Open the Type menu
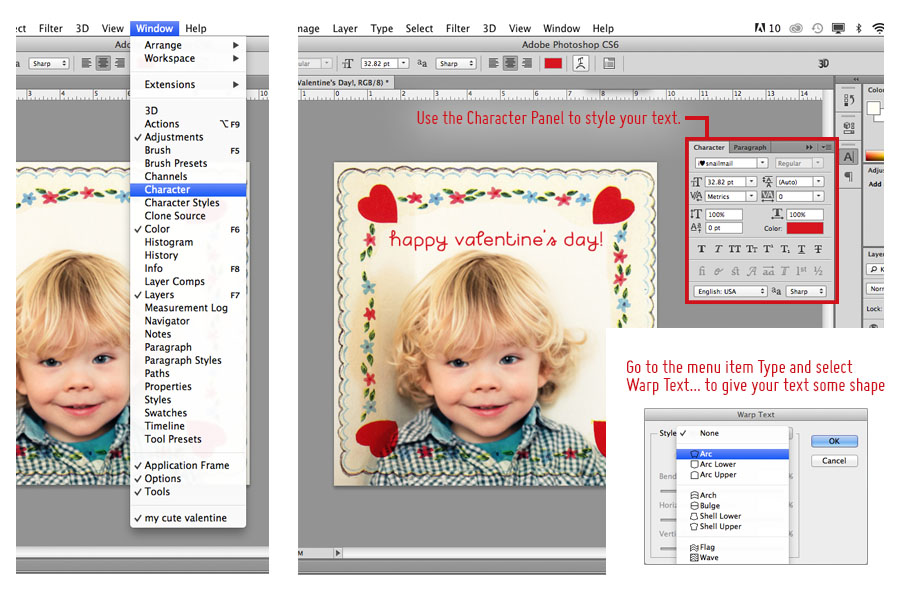Image resolution: width=900 pixels, height=600 pixels. coord(382,28)
